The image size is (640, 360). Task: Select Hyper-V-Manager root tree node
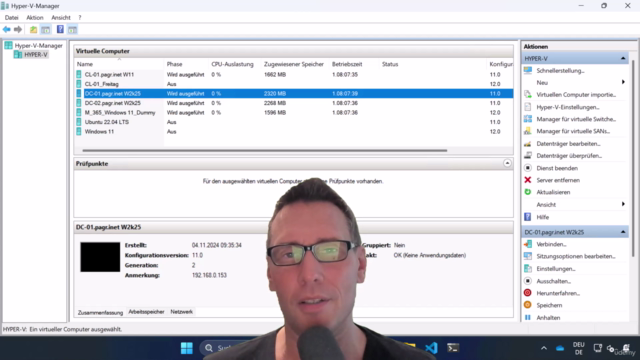click(38, 46)
